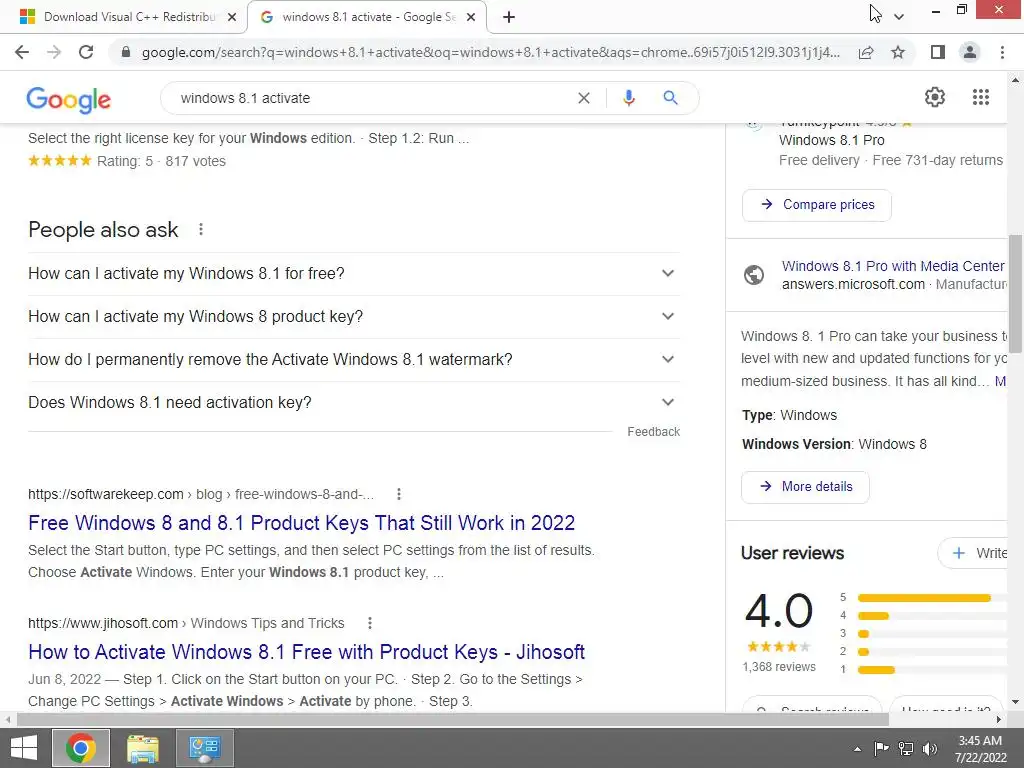Click the Feedback link
The height and width of the screenshot is (768, 1024).
click(653, 432)
